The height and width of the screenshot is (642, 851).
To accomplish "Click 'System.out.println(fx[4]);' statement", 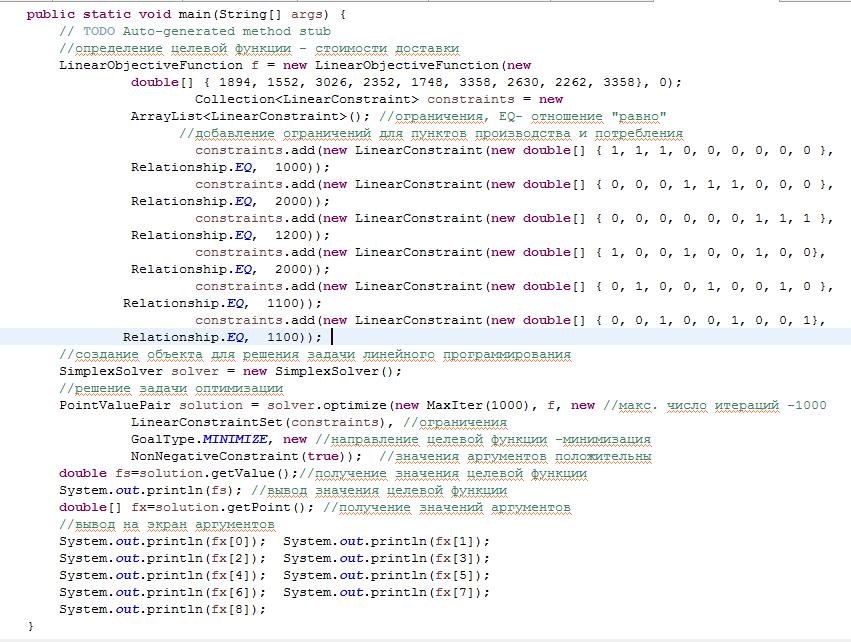I will pyautogui.click(x=163, y=575).
